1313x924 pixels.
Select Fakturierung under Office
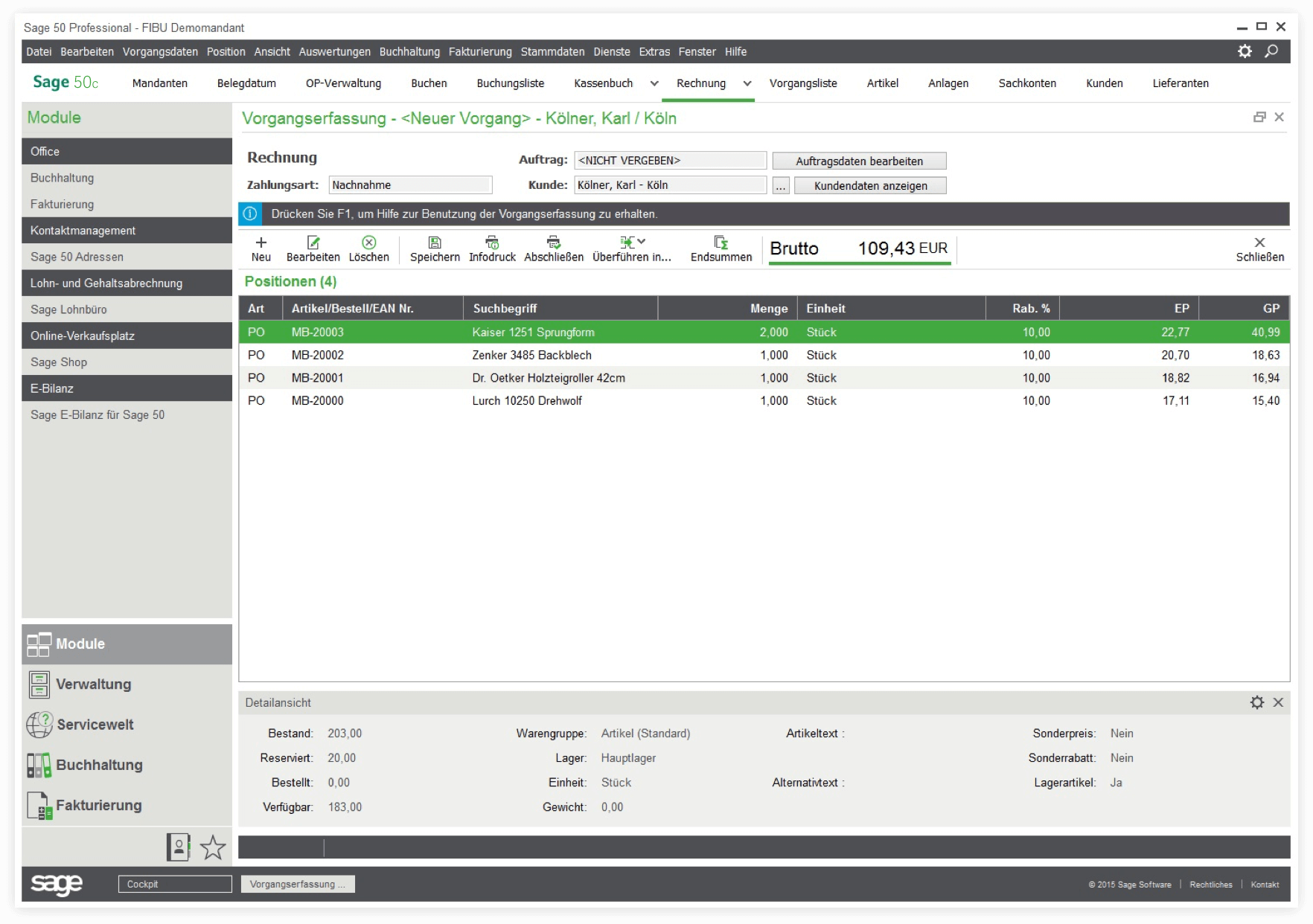coord(127,204)
